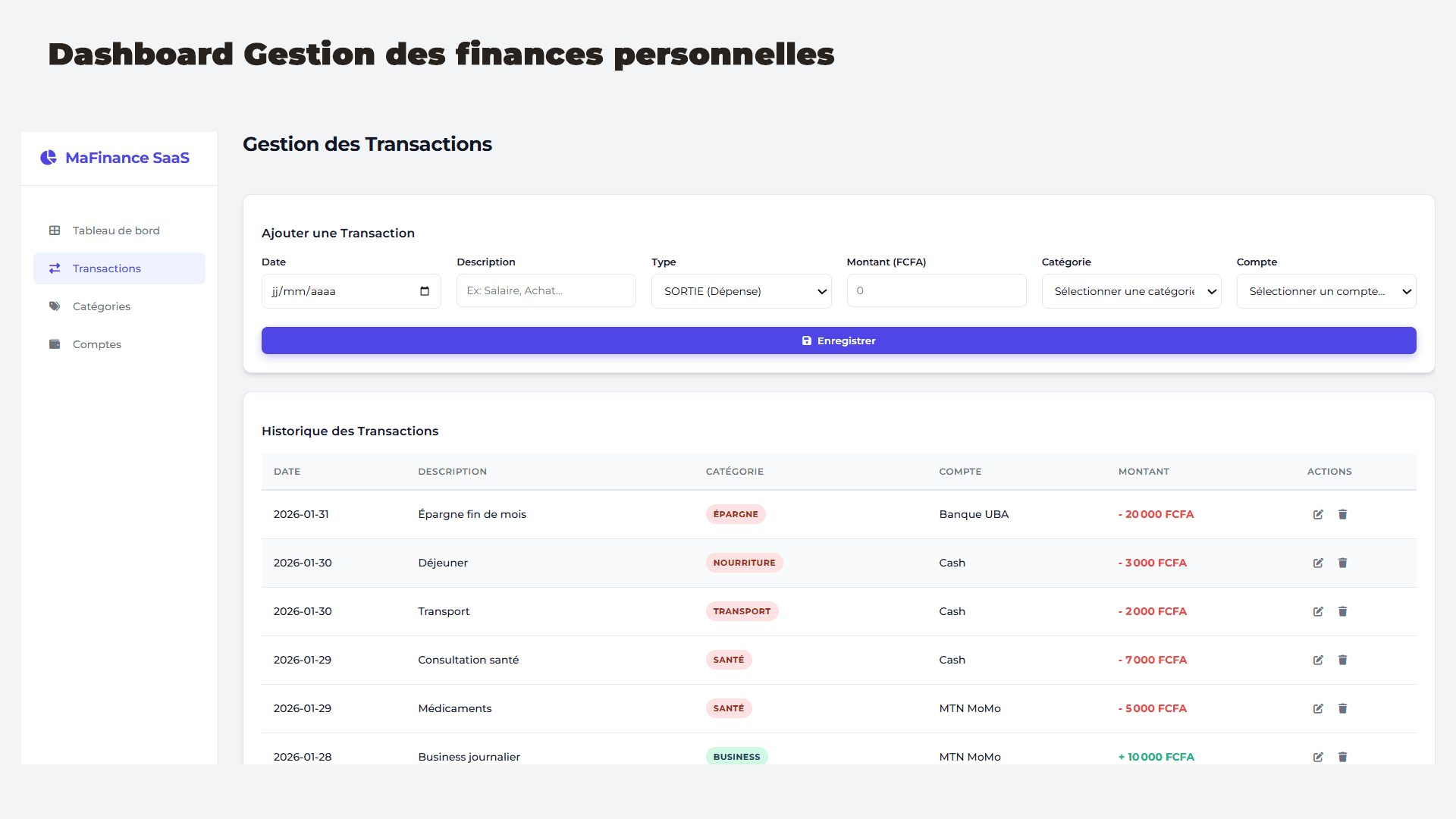Switch to the Transactions section in sidebar
Image resolution: width=1456 pixels, height=819 pixels.
pos(106,268)
